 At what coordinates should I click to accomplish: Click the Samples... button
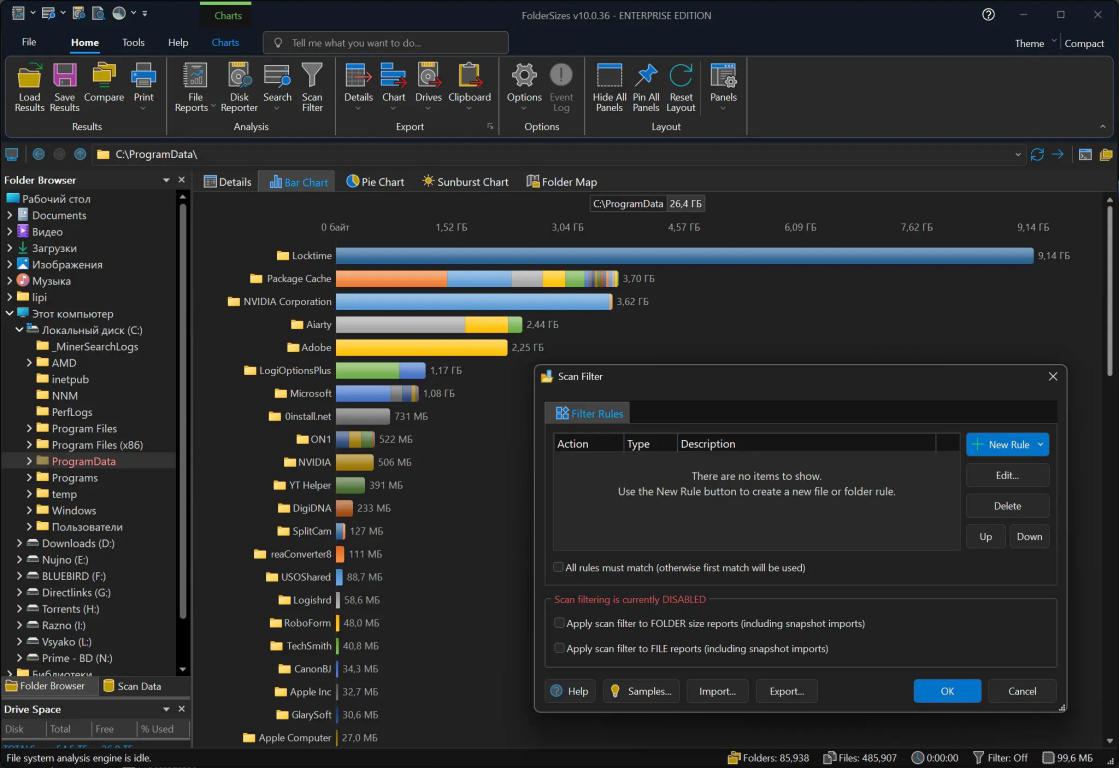[641, 691]
